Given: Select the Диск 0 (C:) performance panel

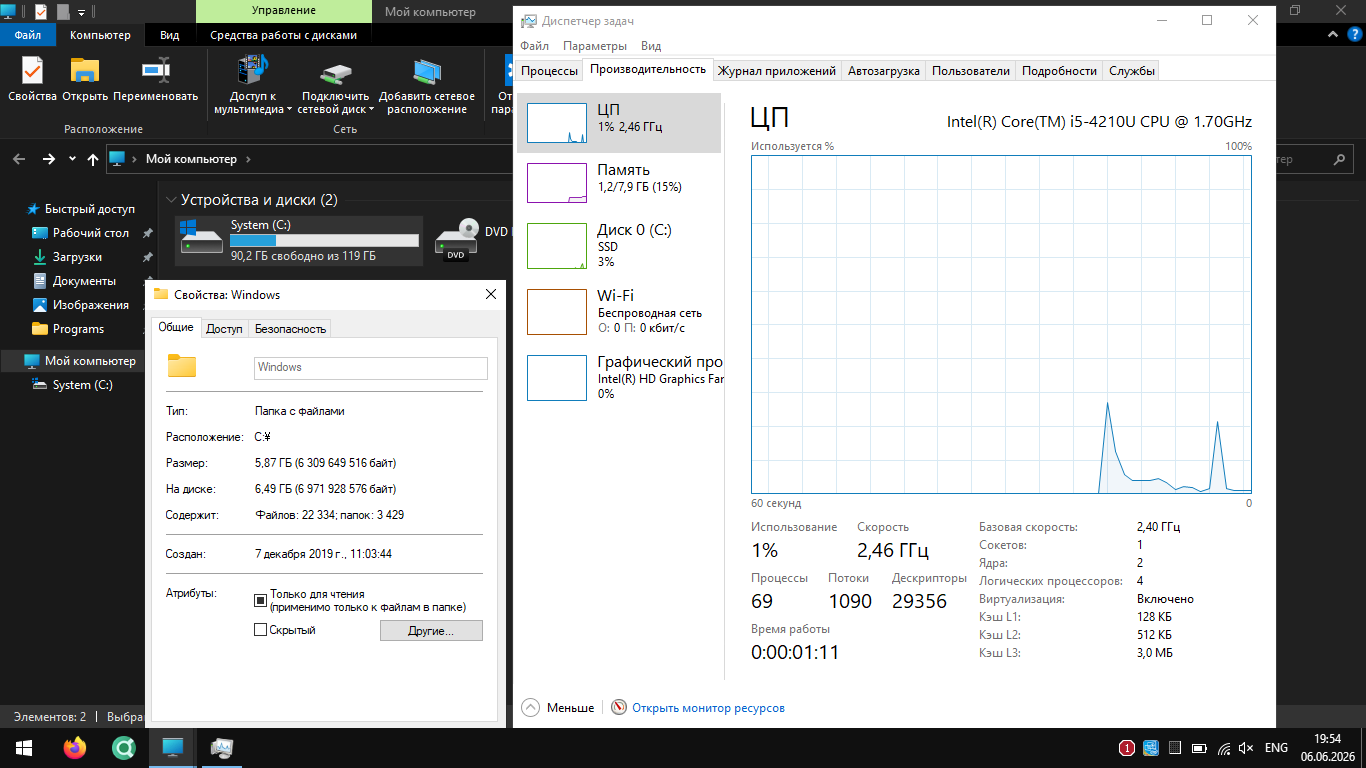Looking at the screenshot, I should (x=619, y=246).
